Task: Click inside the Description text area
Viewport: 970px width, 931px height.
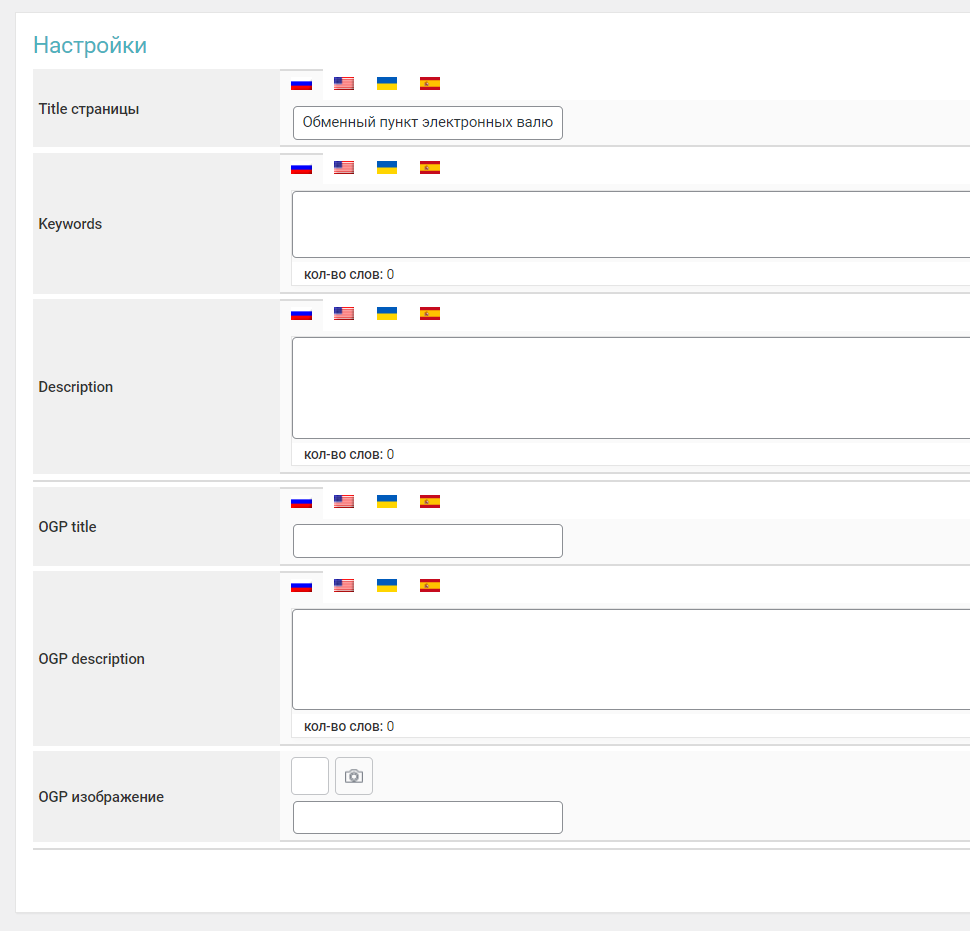Action: point(630,388)
